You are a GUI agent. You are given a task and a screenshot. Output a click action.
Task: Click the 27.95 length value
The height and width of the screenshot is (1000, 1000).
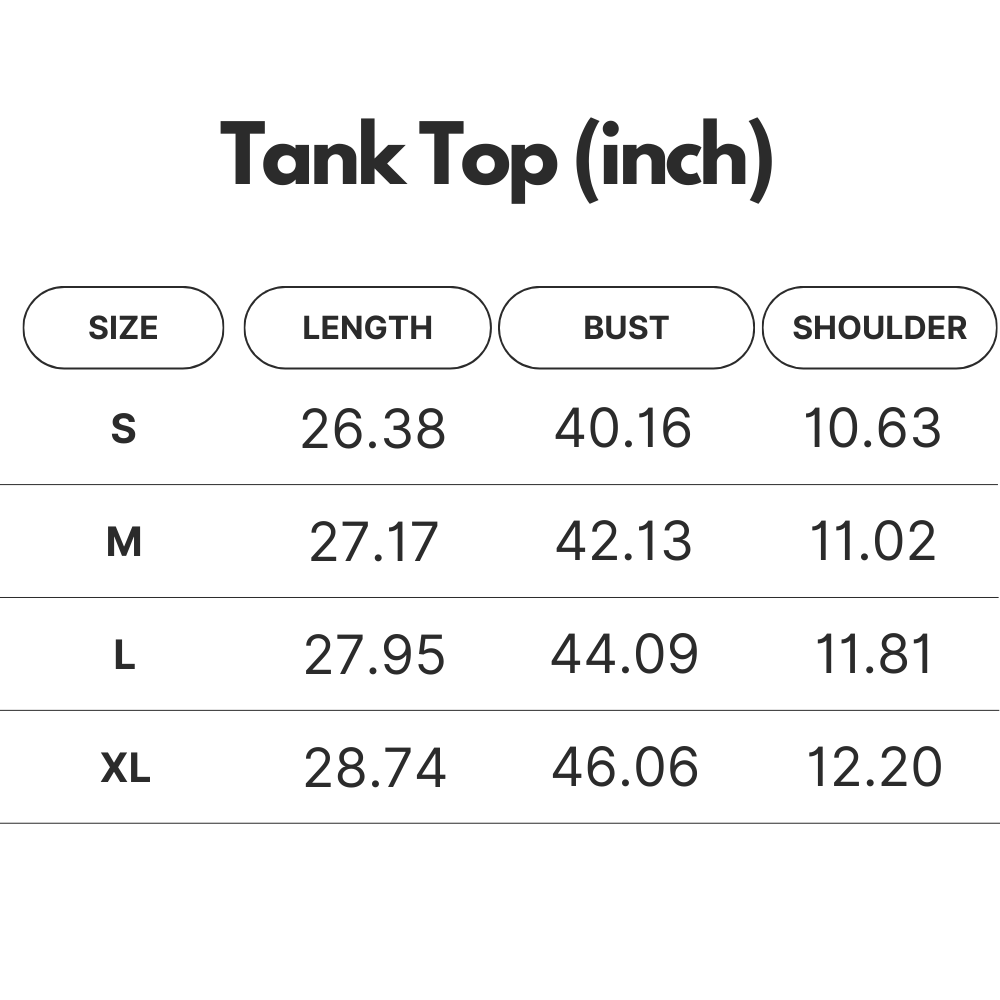point(374,655)
